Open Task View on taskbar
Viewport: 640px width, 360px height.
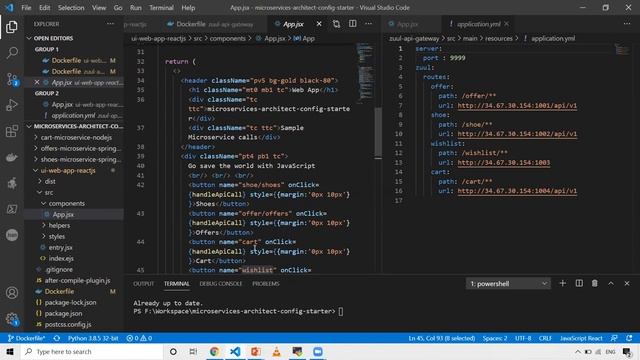(193, 351)
